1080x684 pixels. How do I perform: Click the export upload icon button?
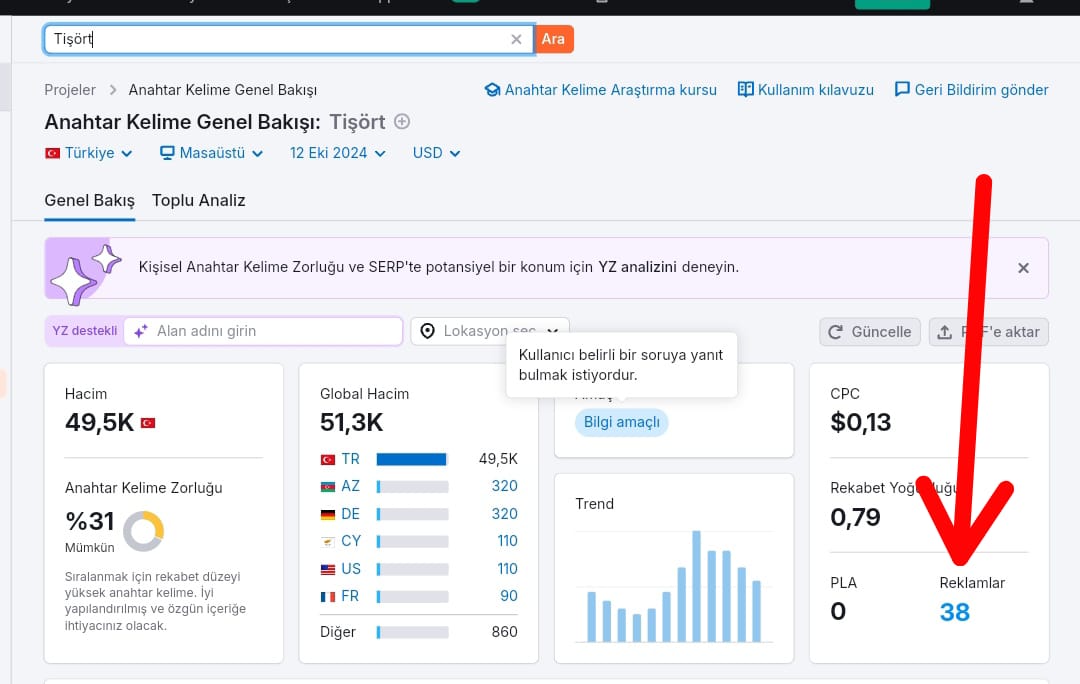coord(988,332)
